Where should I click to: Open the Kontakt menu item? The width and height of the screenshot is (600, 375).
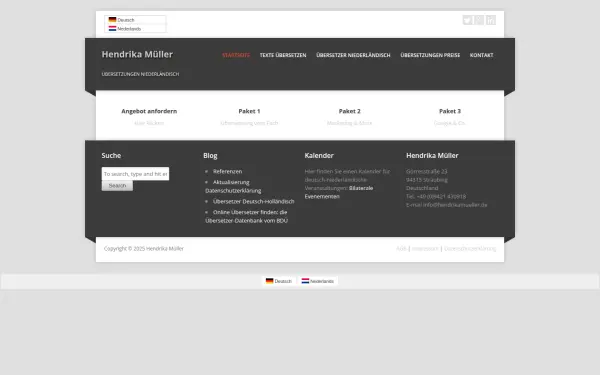pyautogui.click(x=481, y=55)
